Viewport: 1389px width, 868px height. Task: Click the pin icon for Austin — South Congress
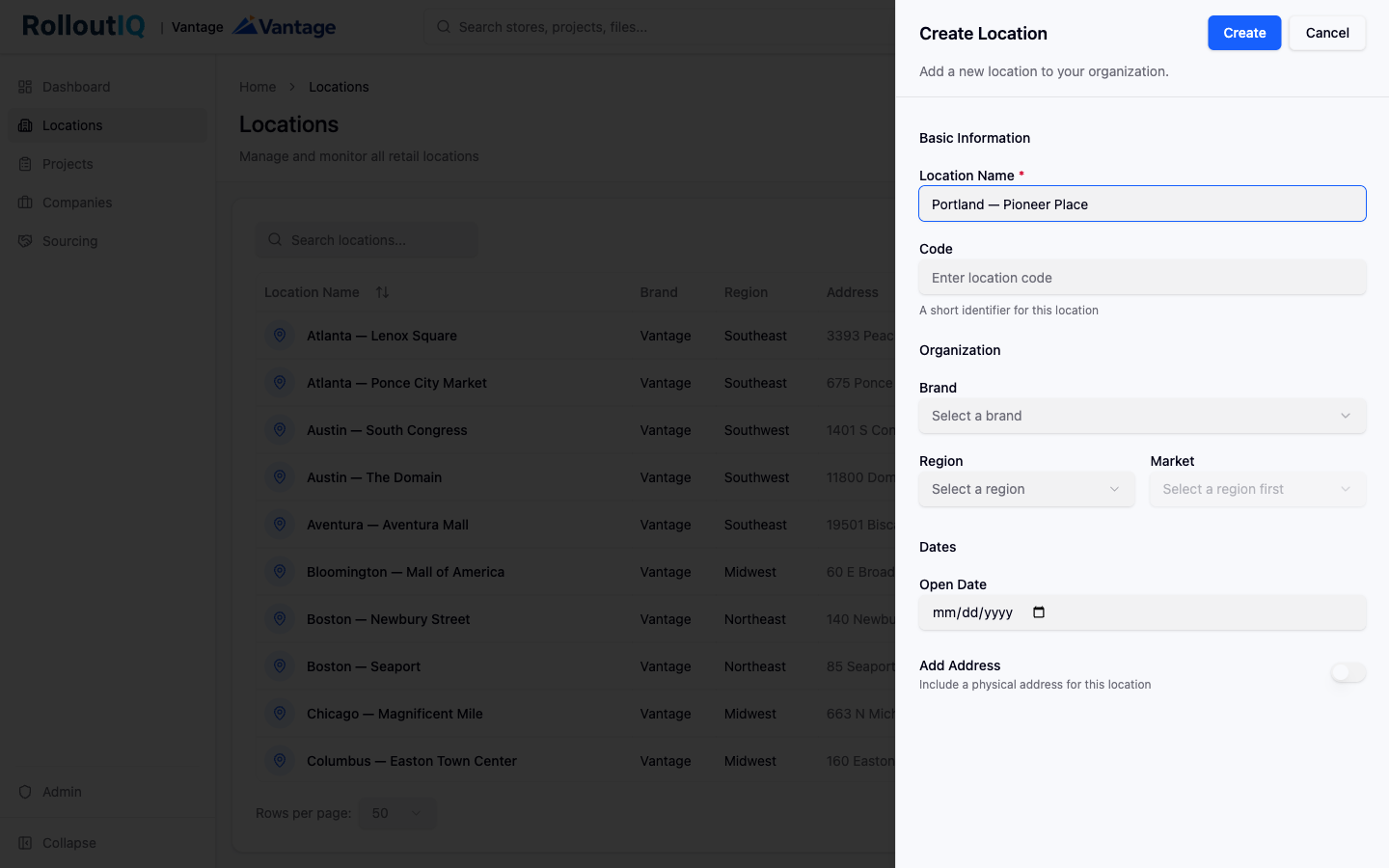pos(280,430)
